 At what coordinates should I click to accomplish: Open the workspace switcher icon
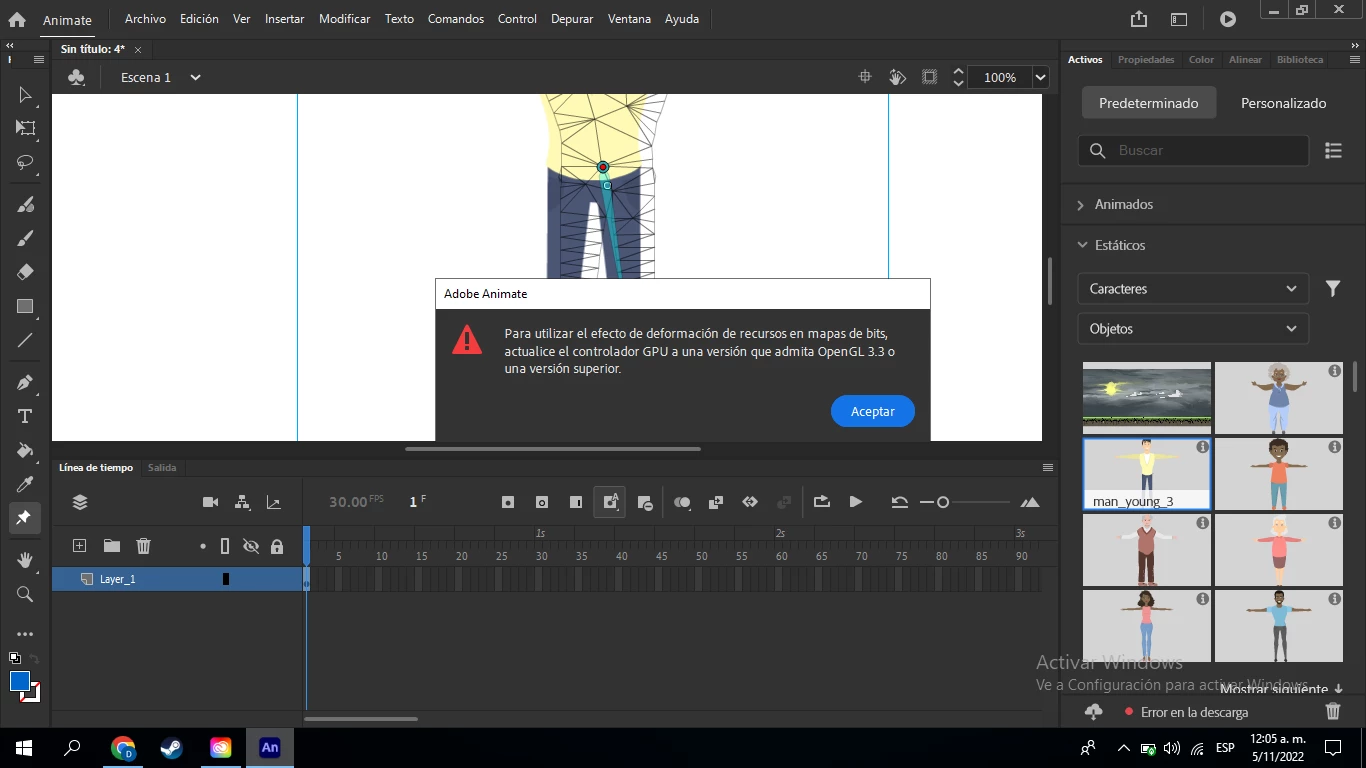pos(1179,19)
